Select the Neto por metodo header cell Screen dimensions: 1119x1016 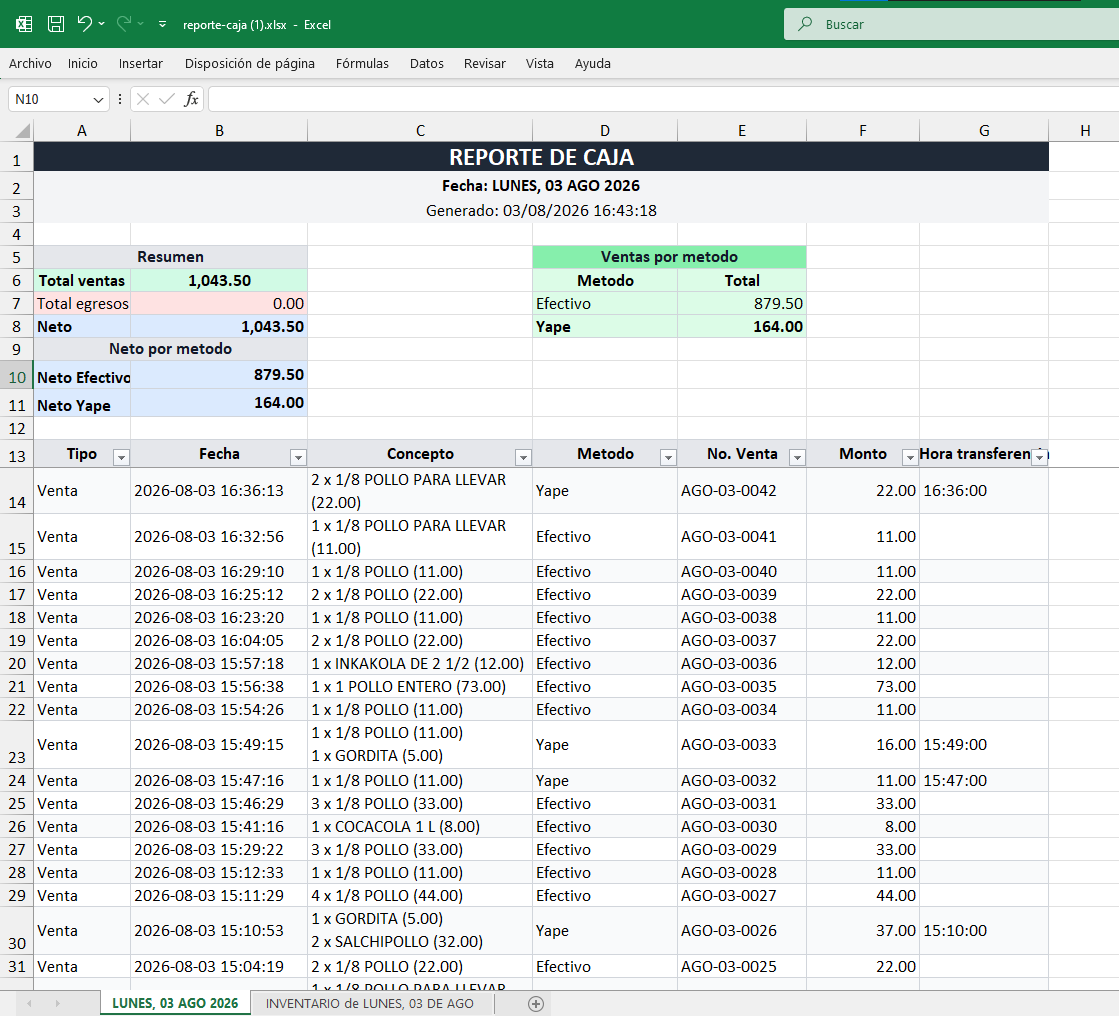171,349
